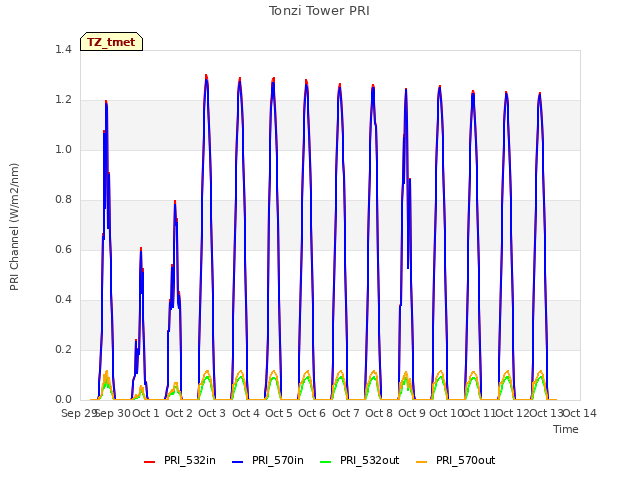The width and height of the screenshot is (640, 480).
Task: Click the Oct 3 x-axis tick label
Action: pyautogui.click(x=212, y=413)
